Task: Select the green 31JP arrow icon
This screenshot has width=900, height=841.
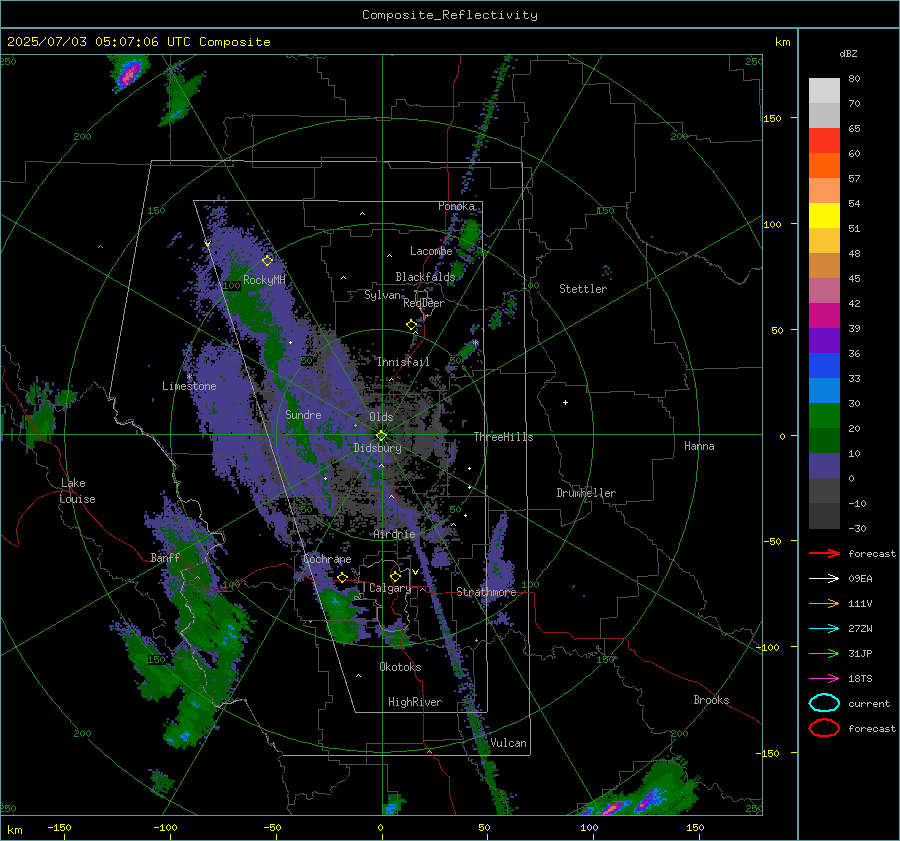Action: [824, 653]
